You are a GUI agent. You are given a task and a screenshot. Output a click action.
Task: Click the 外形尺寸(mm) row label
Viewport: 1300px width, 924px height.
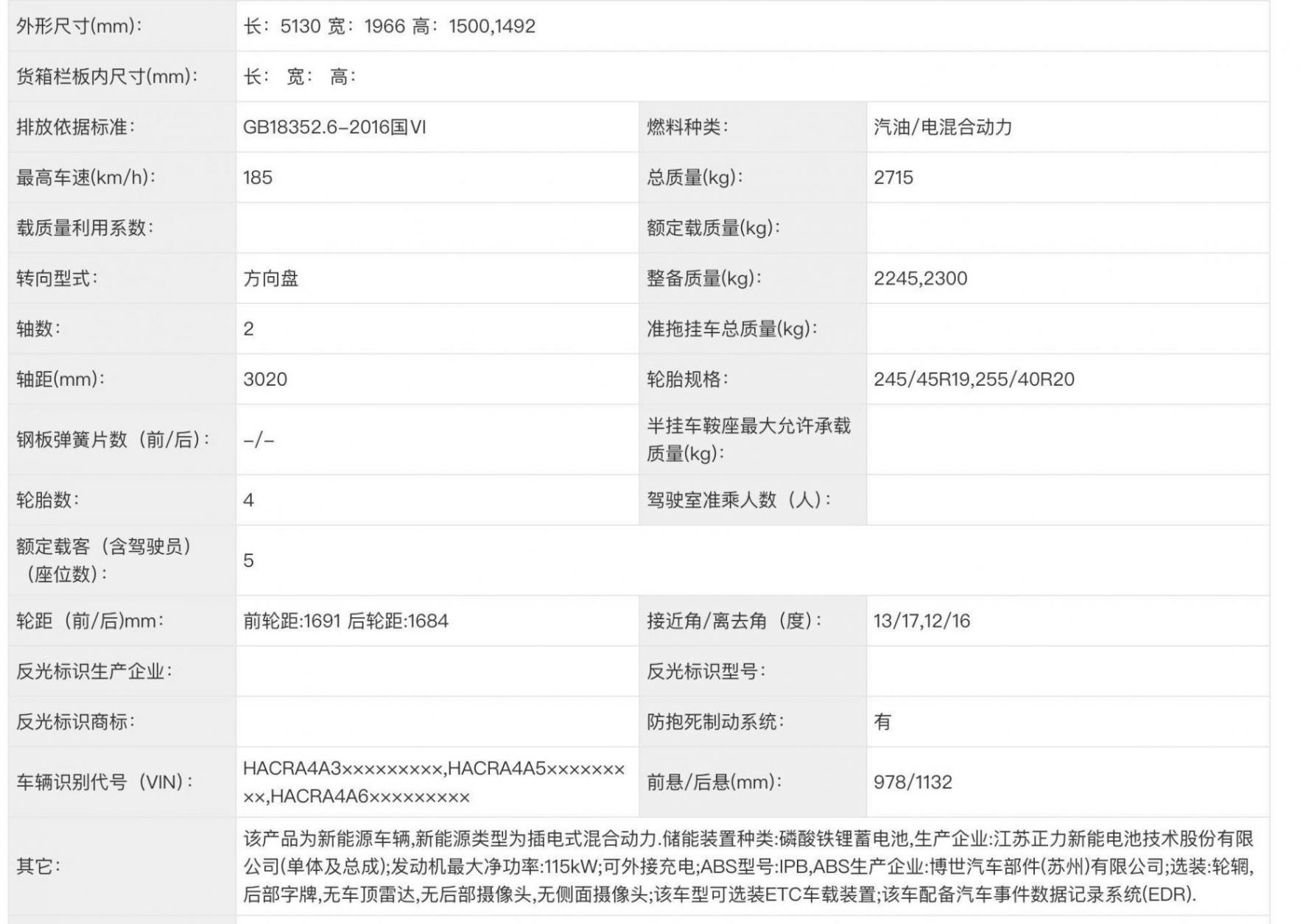[x=79, y=27]
